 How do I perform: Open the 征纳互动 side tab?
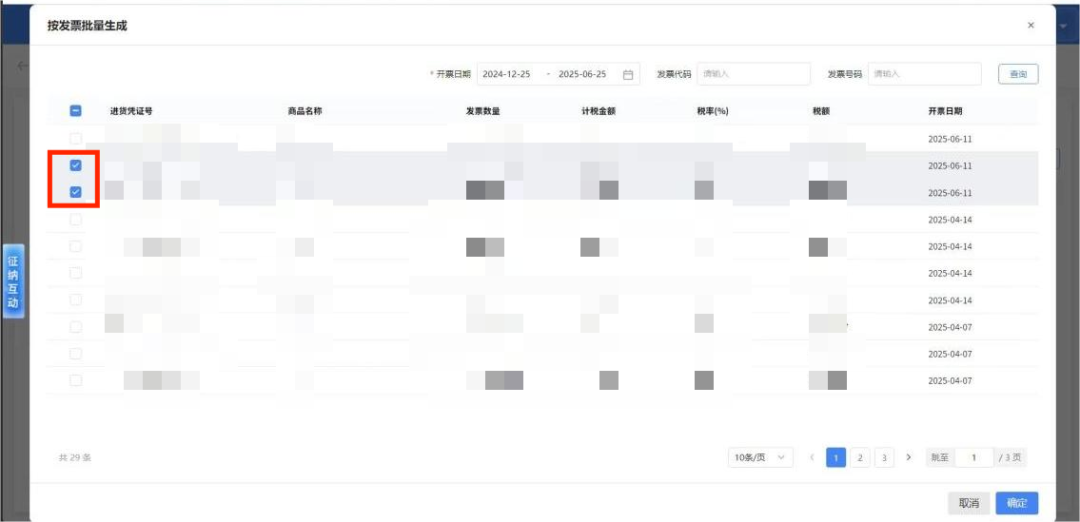(x=13, y=281)
